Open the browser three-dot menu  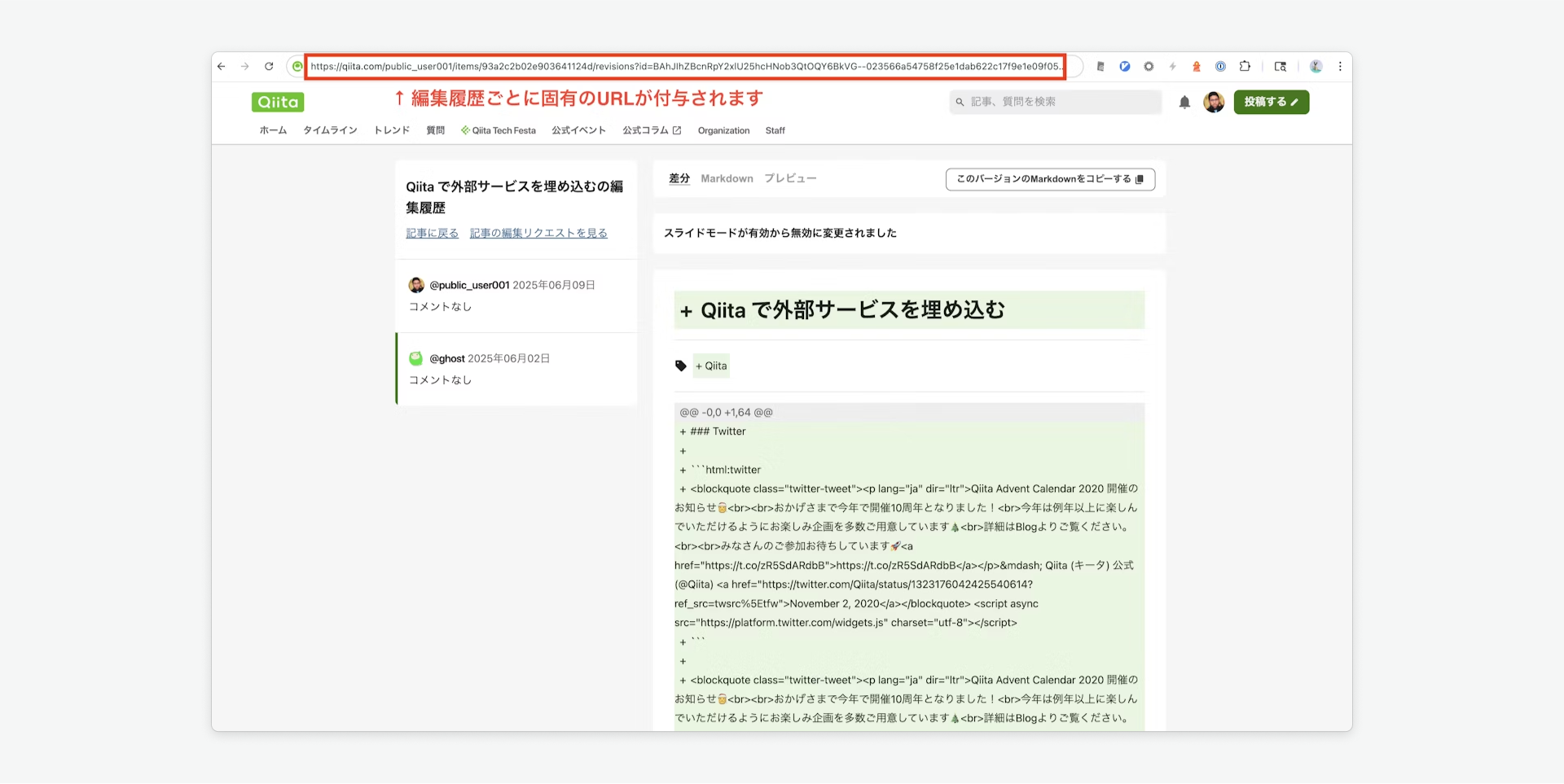(1340, 67)
